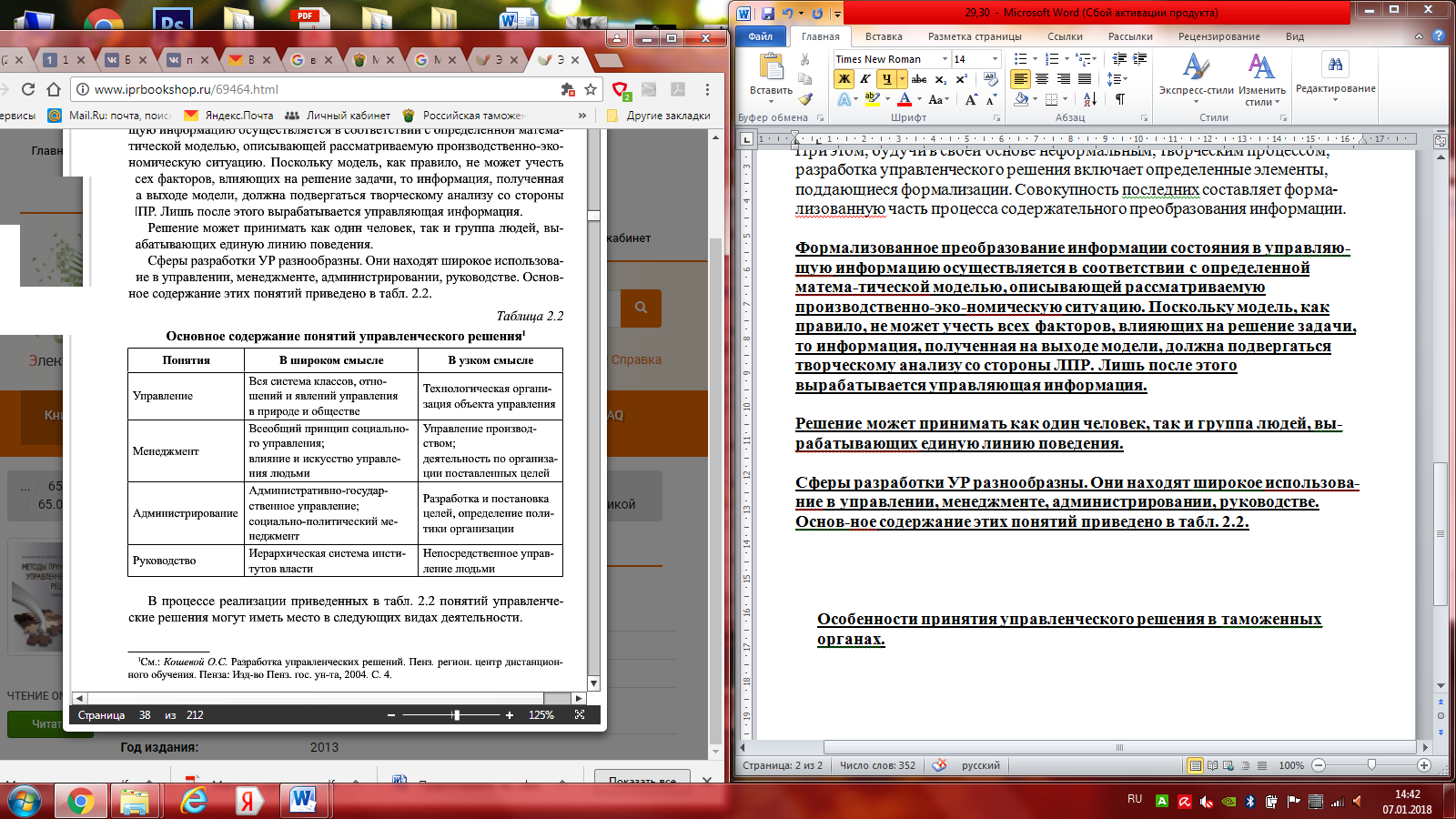The image size is (1456, 819).
Task: Reload the page in Chrome
Action: 28,89
